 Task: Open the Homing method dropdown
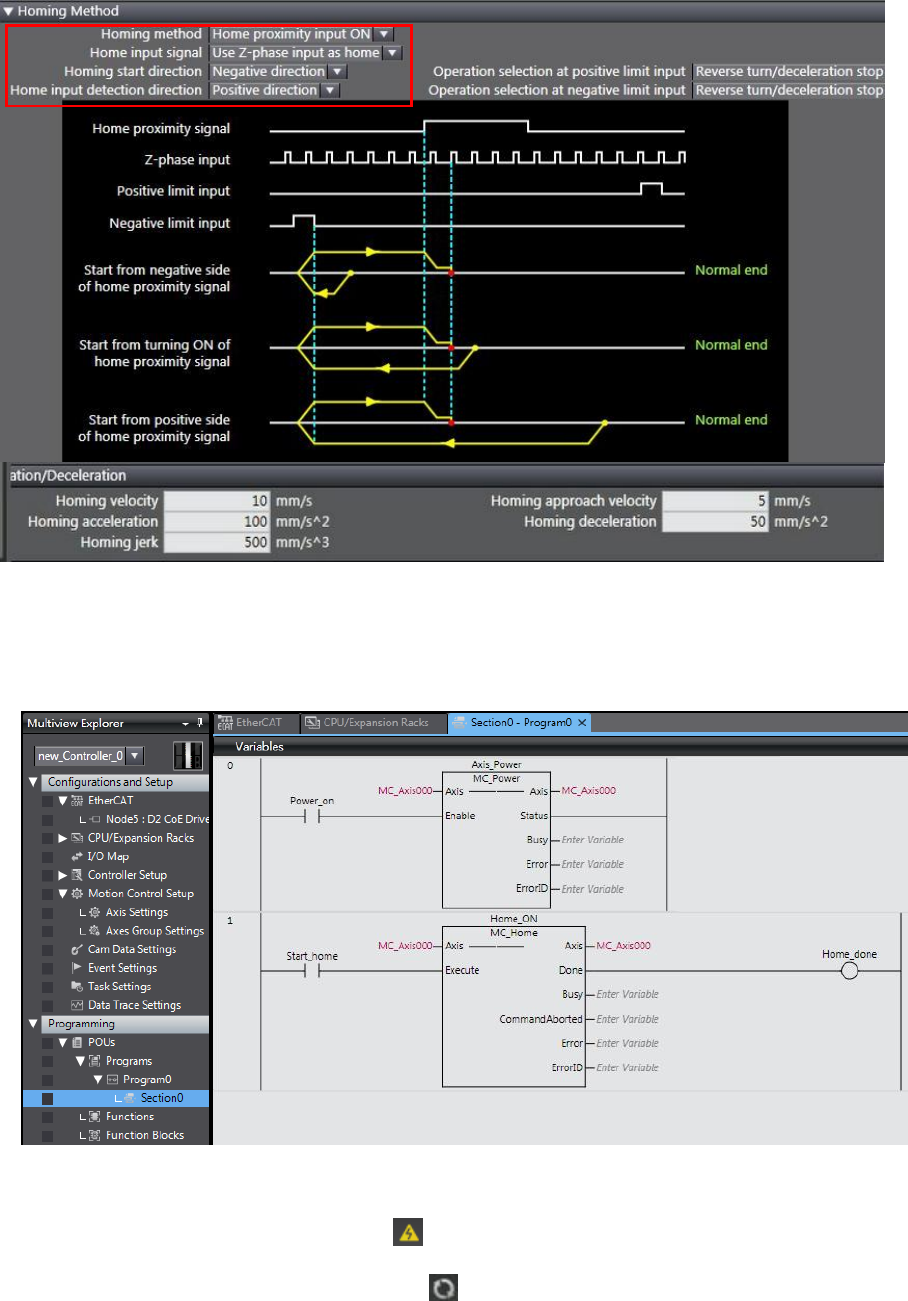tap(385, 34)
